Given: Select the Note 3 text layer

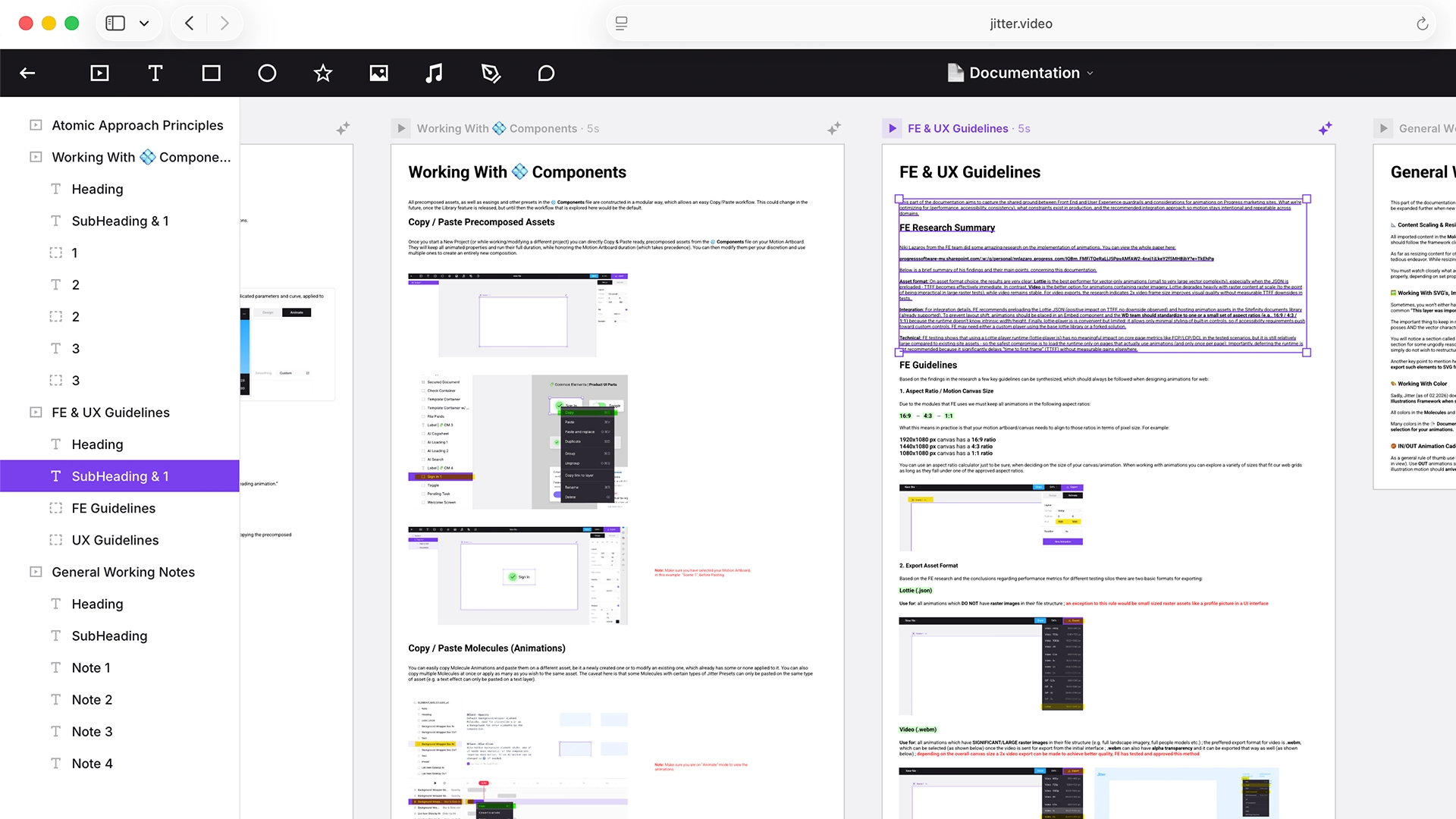Looking at the screenshot, I should click(92, 731).
